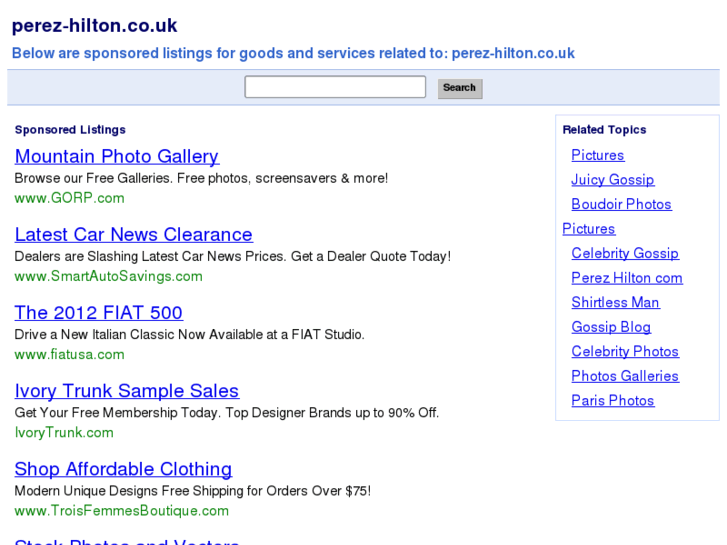Open the indented Pictures link above Juicy Gossip
727x545 pixels.
pyautogui.click(x=598, y=155)
